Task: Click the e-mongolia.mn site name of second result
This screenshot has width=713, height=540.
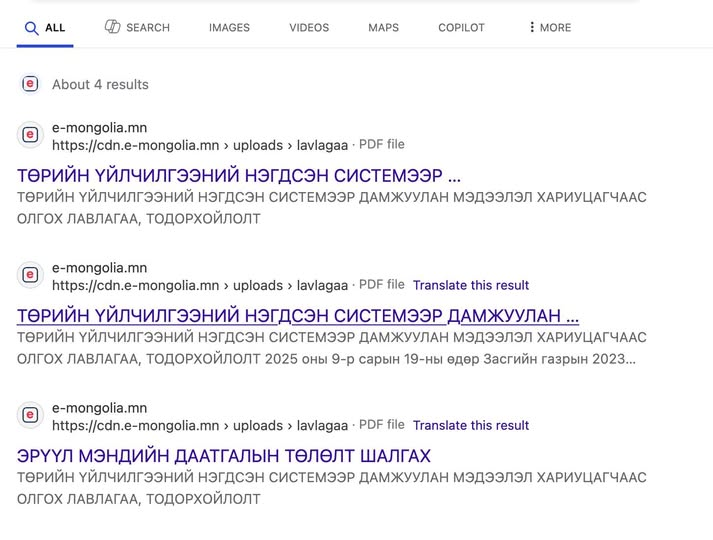Action: pos(99,268)
